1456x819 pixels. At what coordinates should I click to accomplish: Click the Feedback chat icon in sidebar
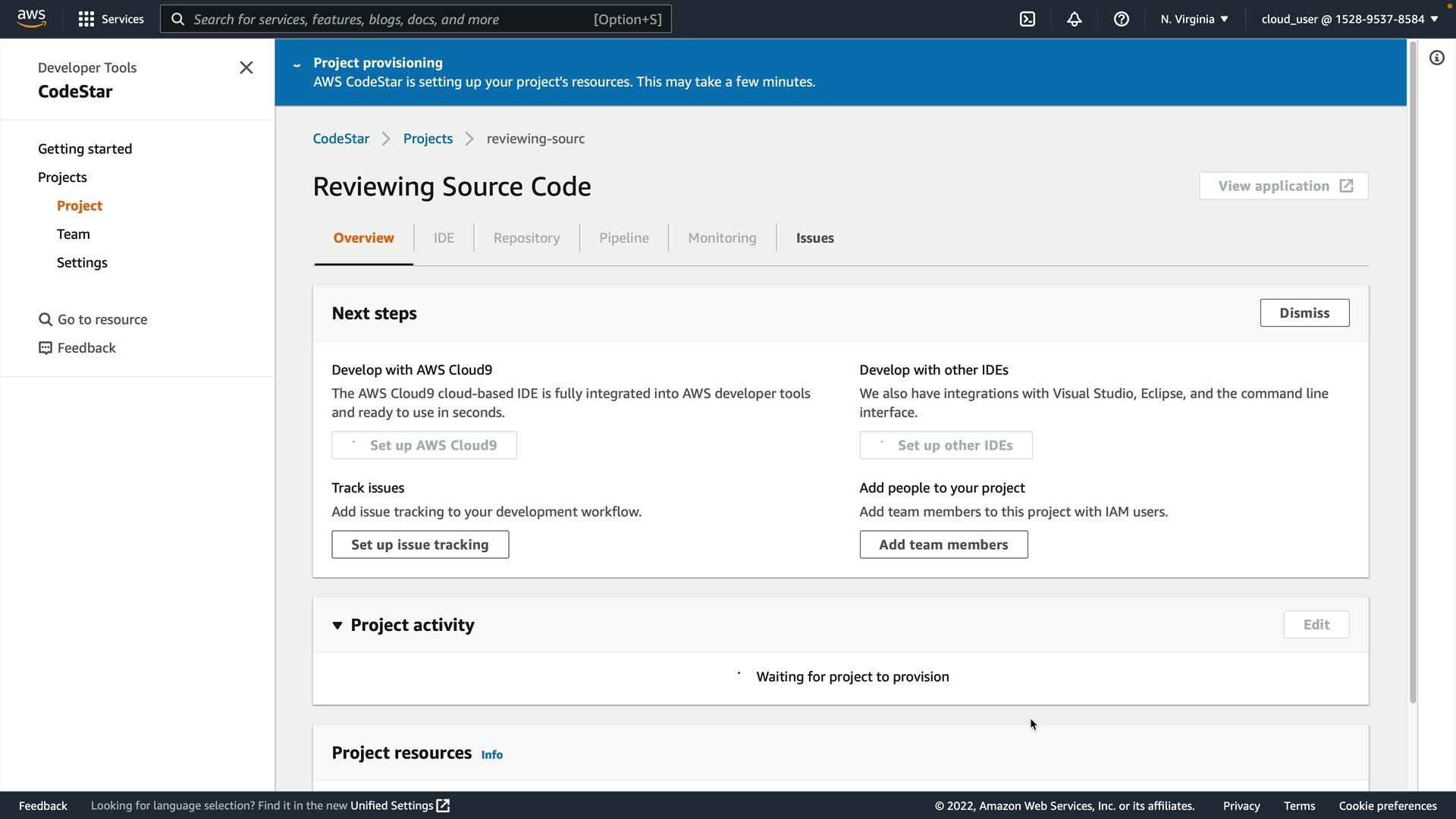45,348
